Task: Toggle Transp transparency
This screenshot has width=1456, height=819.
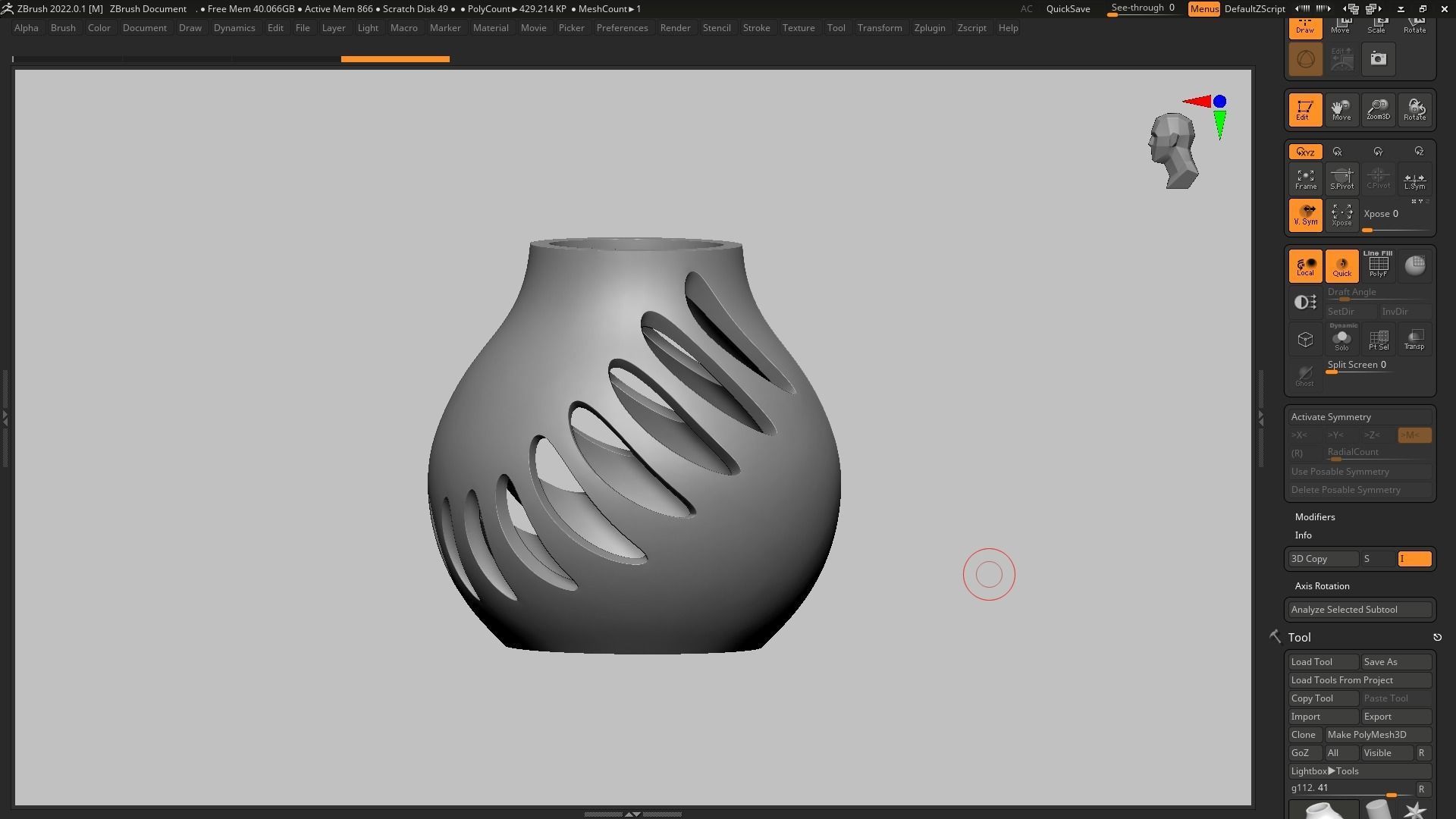Action: point(1414,339)
